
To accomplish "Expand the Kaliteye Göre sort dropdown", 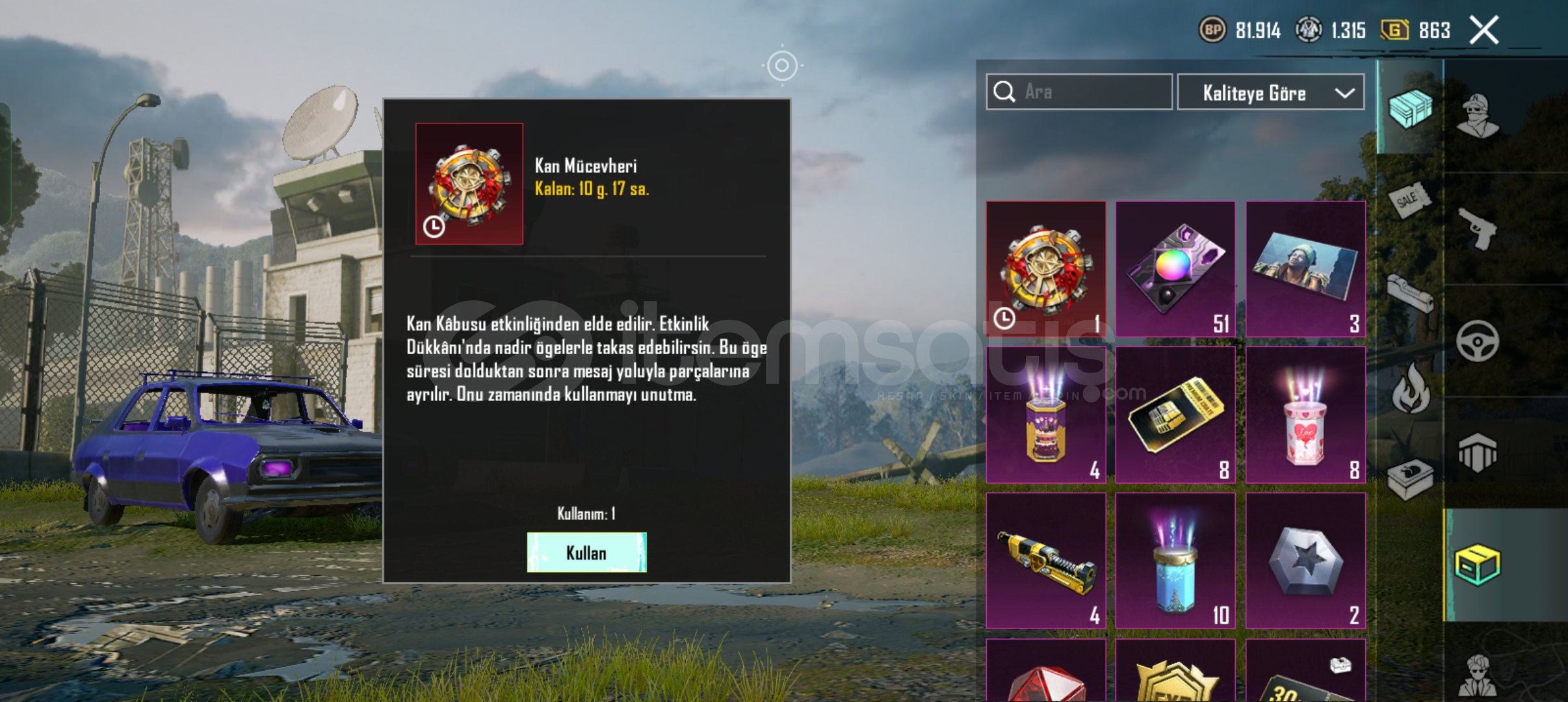I will (1270, 92).
